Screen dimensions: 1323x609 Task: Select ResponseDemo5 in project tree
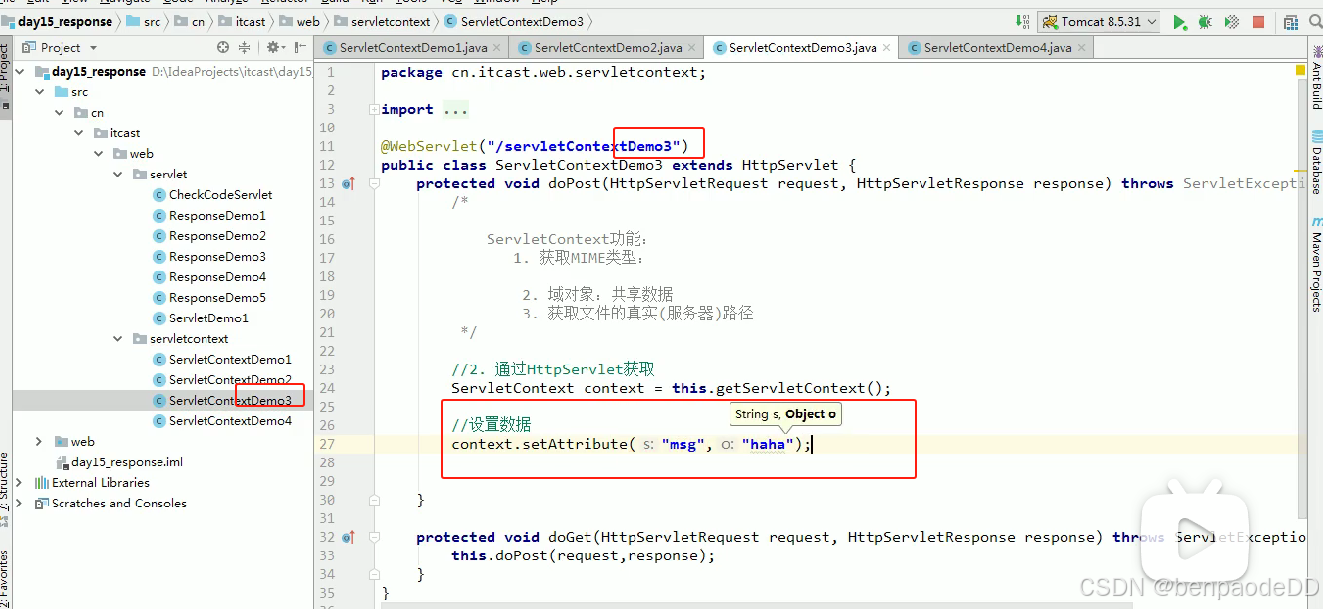(x=209, y=298)
